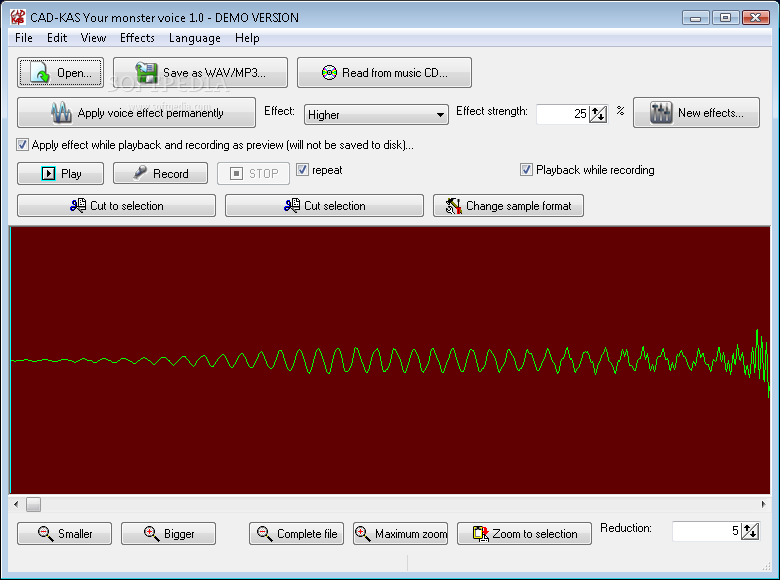Click the Open file button
This screenshot has width=780, height=580.
click(60, 73)
